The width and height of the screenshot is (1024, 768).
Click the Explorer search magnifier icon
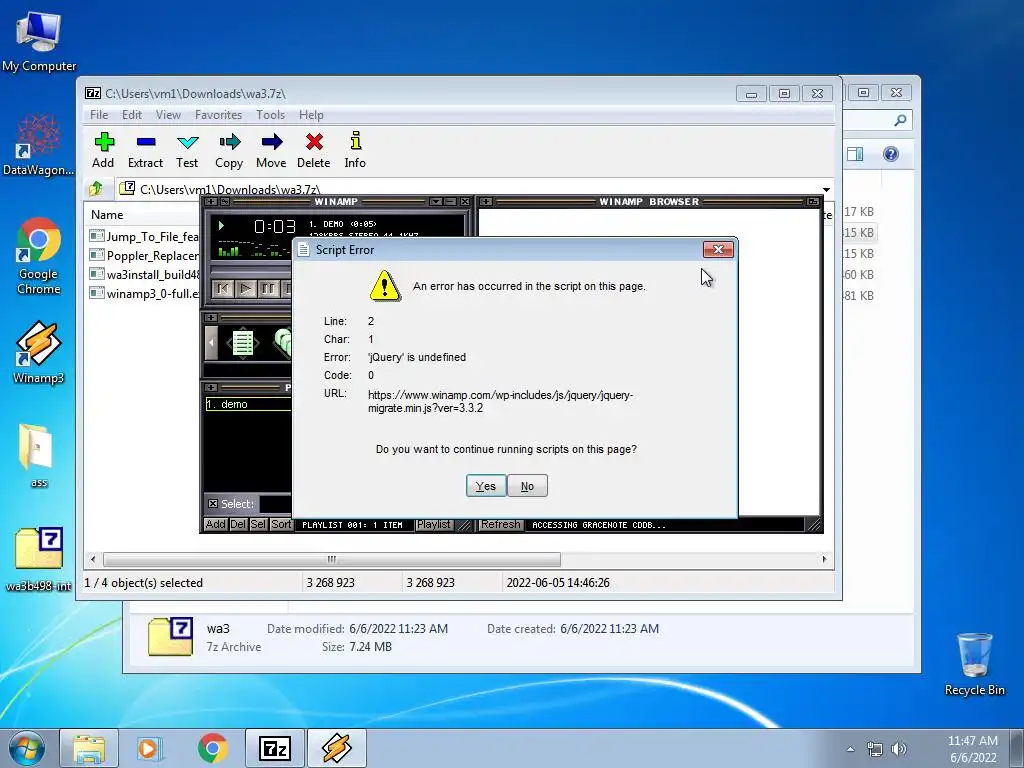[901, 120]
